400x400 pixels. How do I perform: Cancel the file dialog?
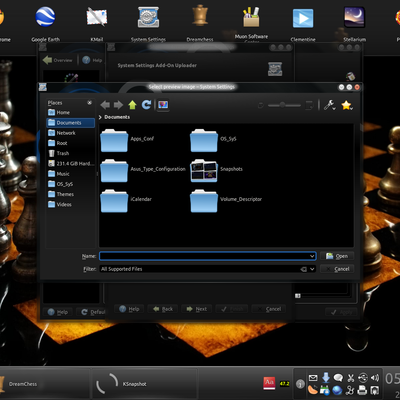click(337, 269)
